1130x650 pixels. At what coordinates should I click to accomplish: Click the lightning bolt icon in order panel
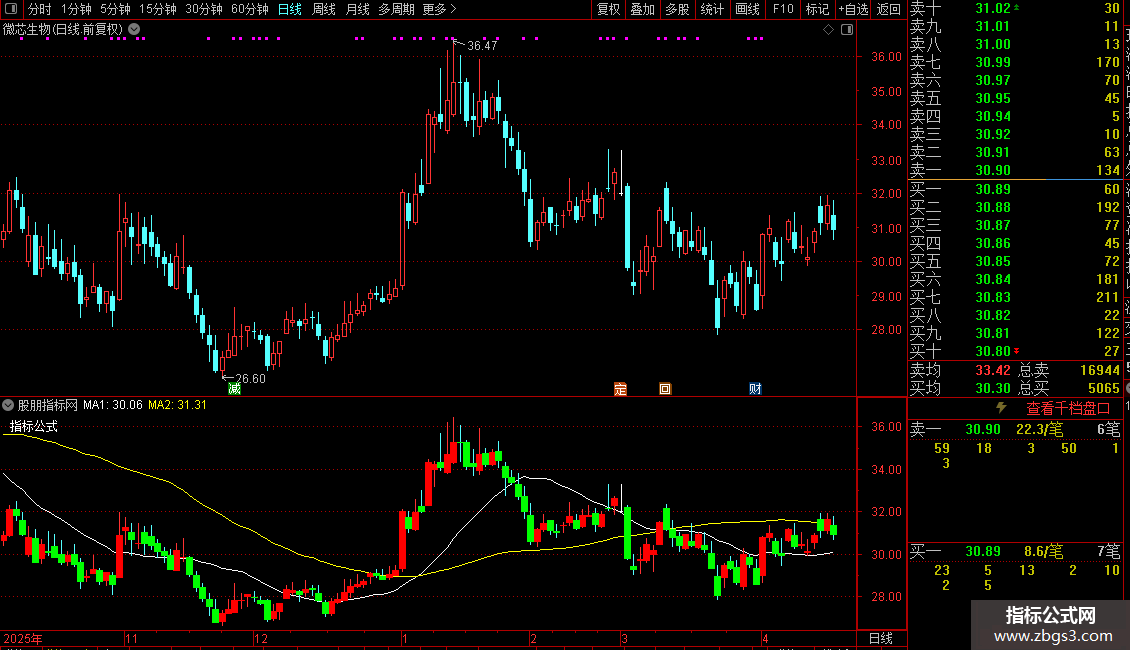pyautogui.click(x=1001, y=408)
